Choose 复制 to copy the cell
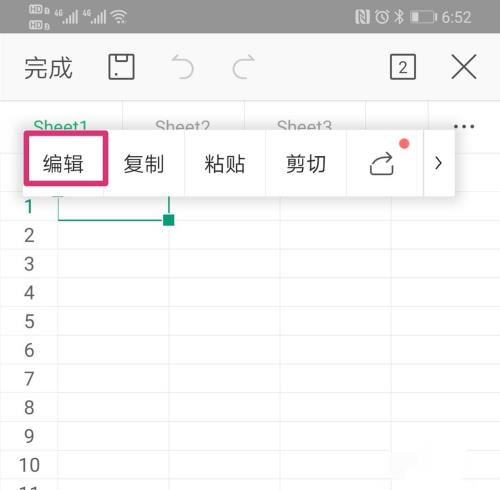The height and width of the screenshot is (490, 500). coord(144,164)
